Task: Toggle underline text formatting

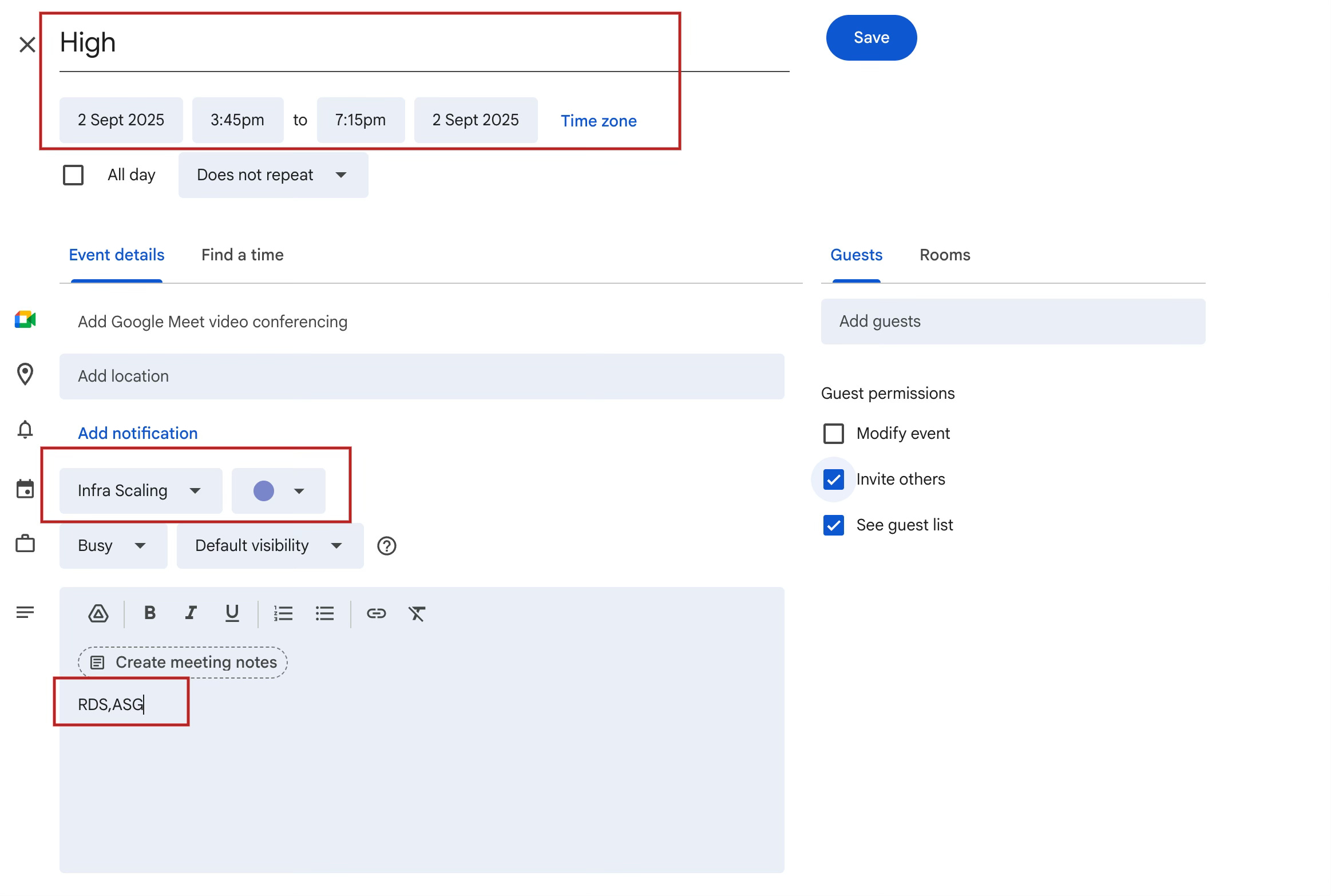Action: [x=232, y=613]
